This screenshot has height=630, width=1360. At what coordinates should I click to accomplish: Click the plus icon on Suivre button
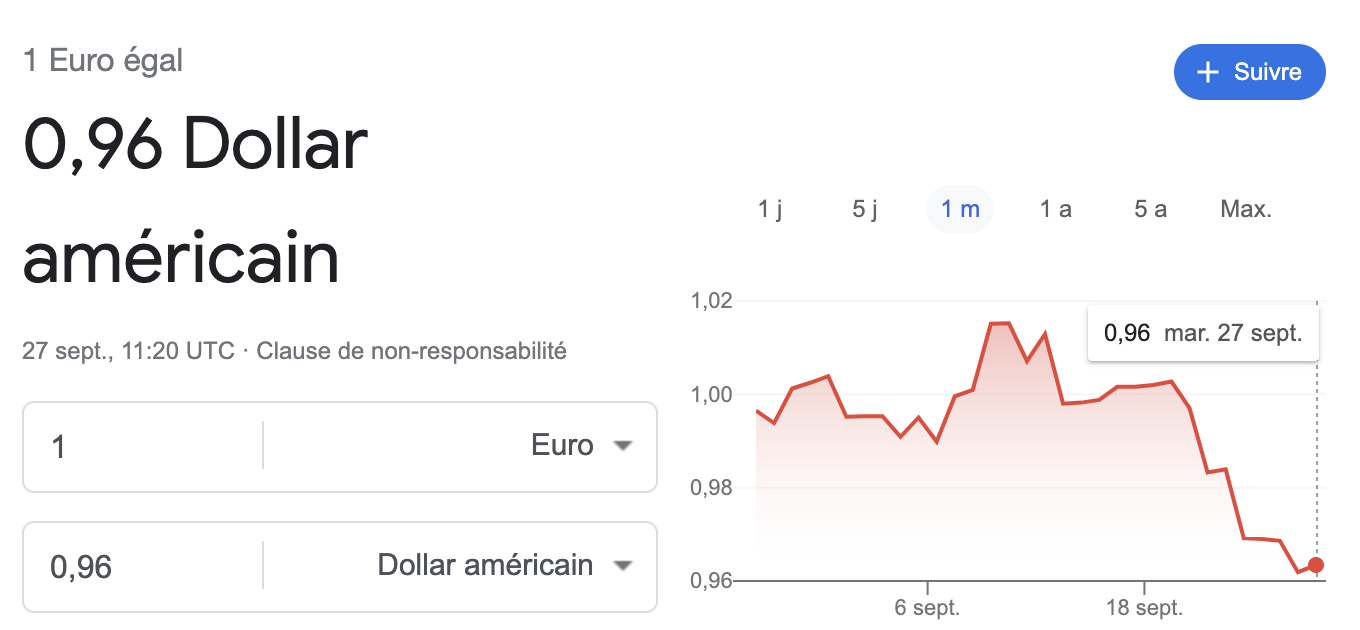click(x=1208, y=72)
